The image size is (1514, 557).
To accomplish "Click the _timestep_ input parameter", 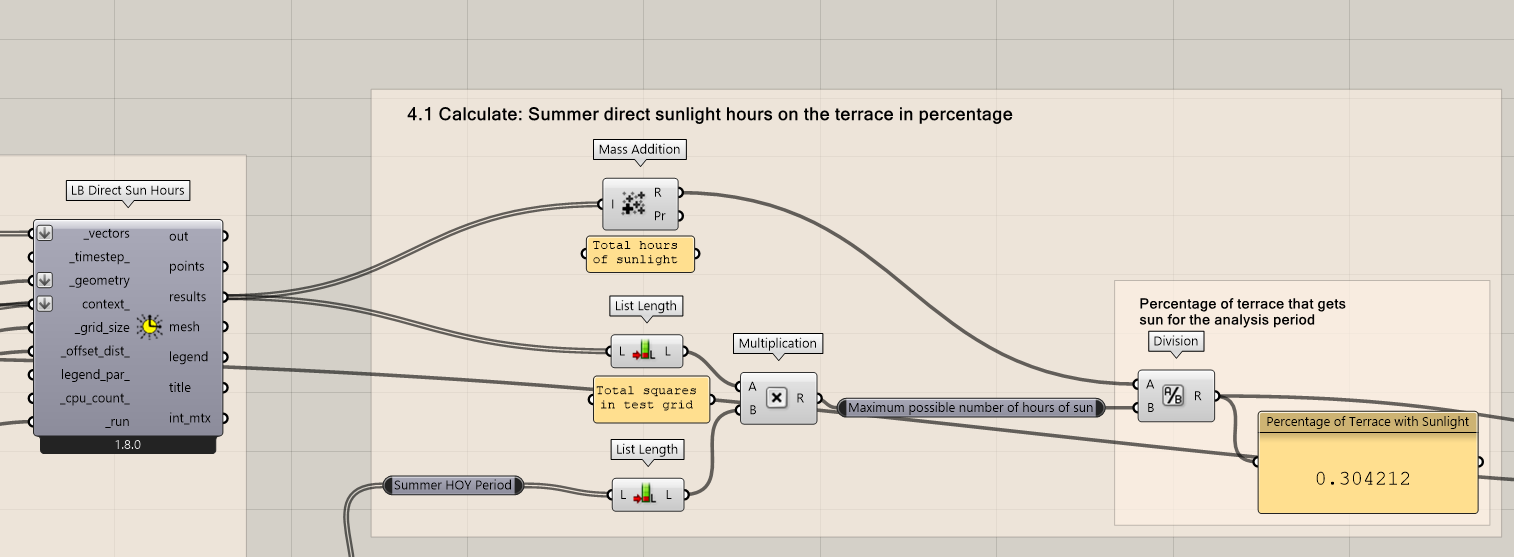I will point(99,257).
